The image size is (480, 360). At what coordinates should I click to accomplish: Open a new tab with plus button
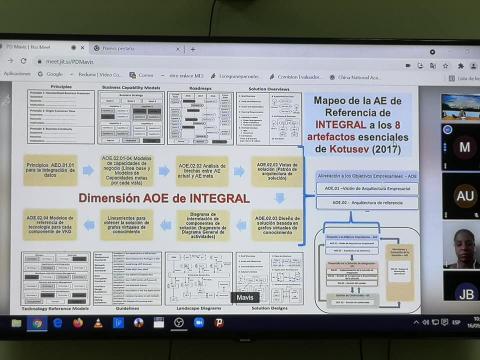point(193,49)
